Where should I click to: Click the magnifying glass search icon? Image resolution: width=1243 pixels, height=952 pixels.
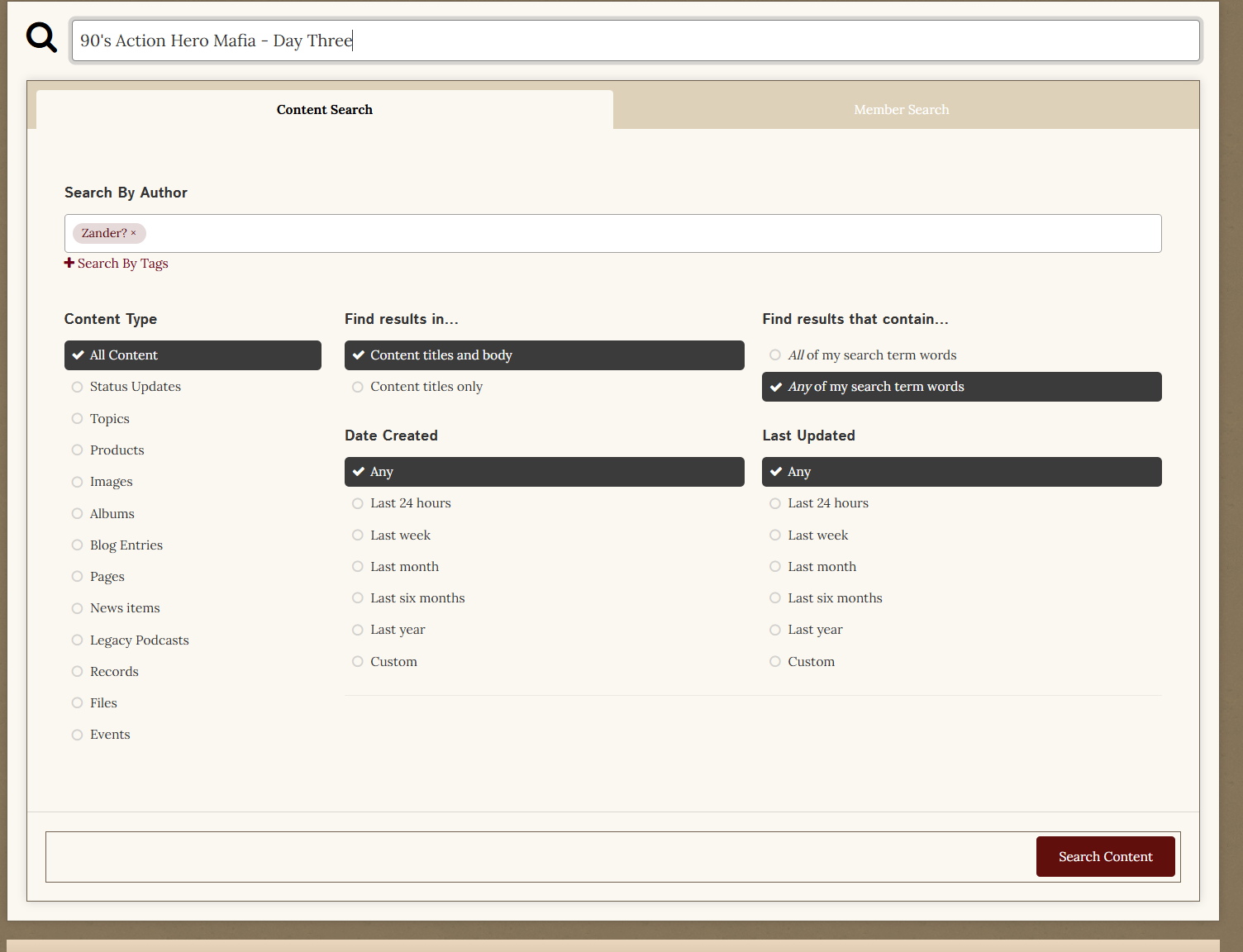[41, 38]
